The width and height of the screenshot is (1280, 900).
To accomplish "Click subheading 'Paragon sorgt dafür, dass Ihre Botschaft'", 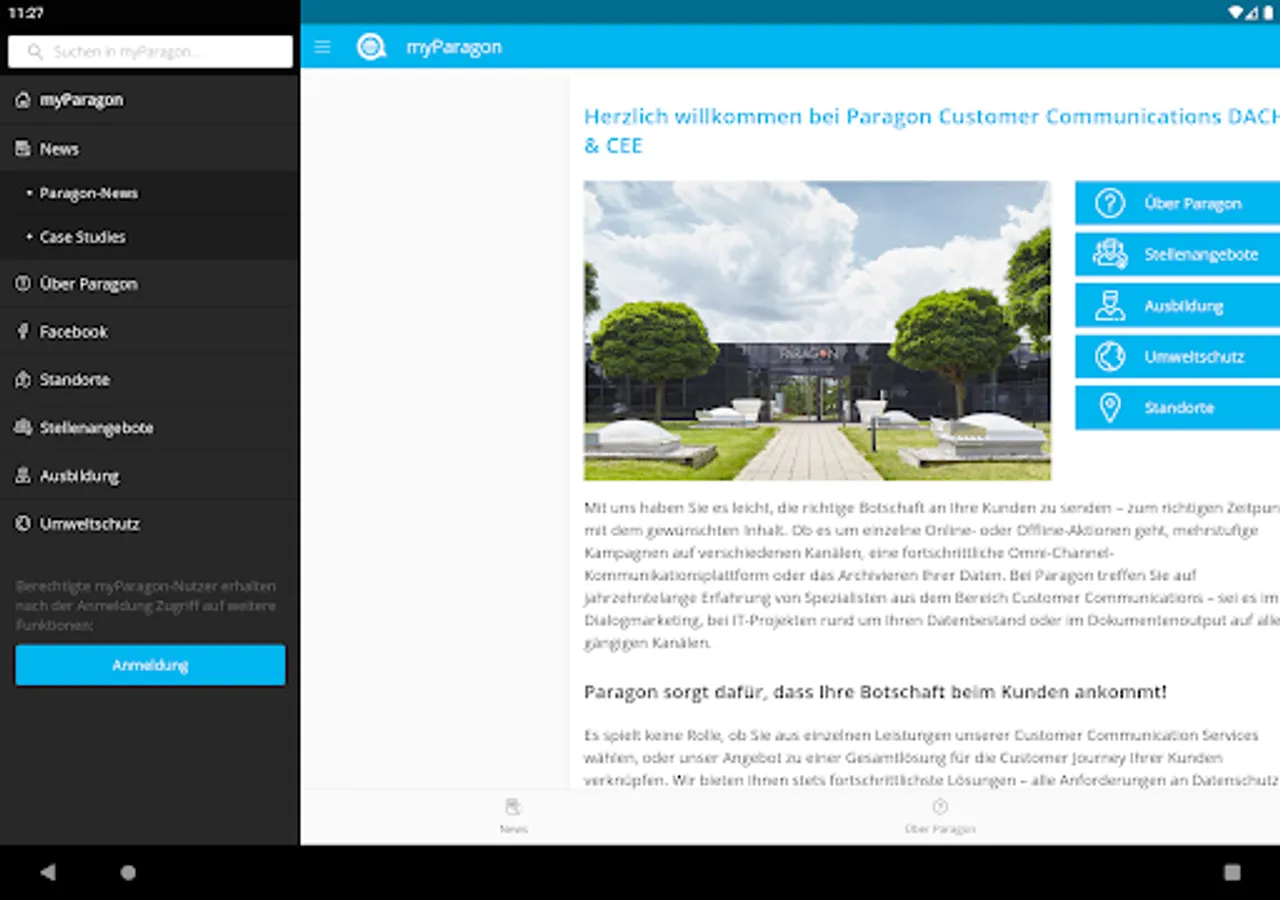I will (875, 692).
